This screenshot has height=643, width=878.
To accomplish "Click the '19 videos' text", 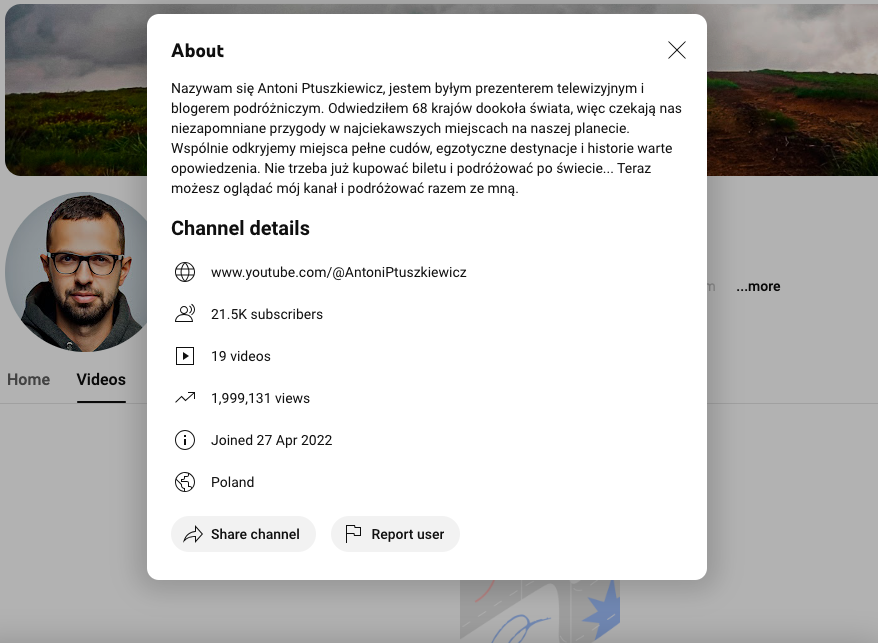I will click(x=241, y=356).
